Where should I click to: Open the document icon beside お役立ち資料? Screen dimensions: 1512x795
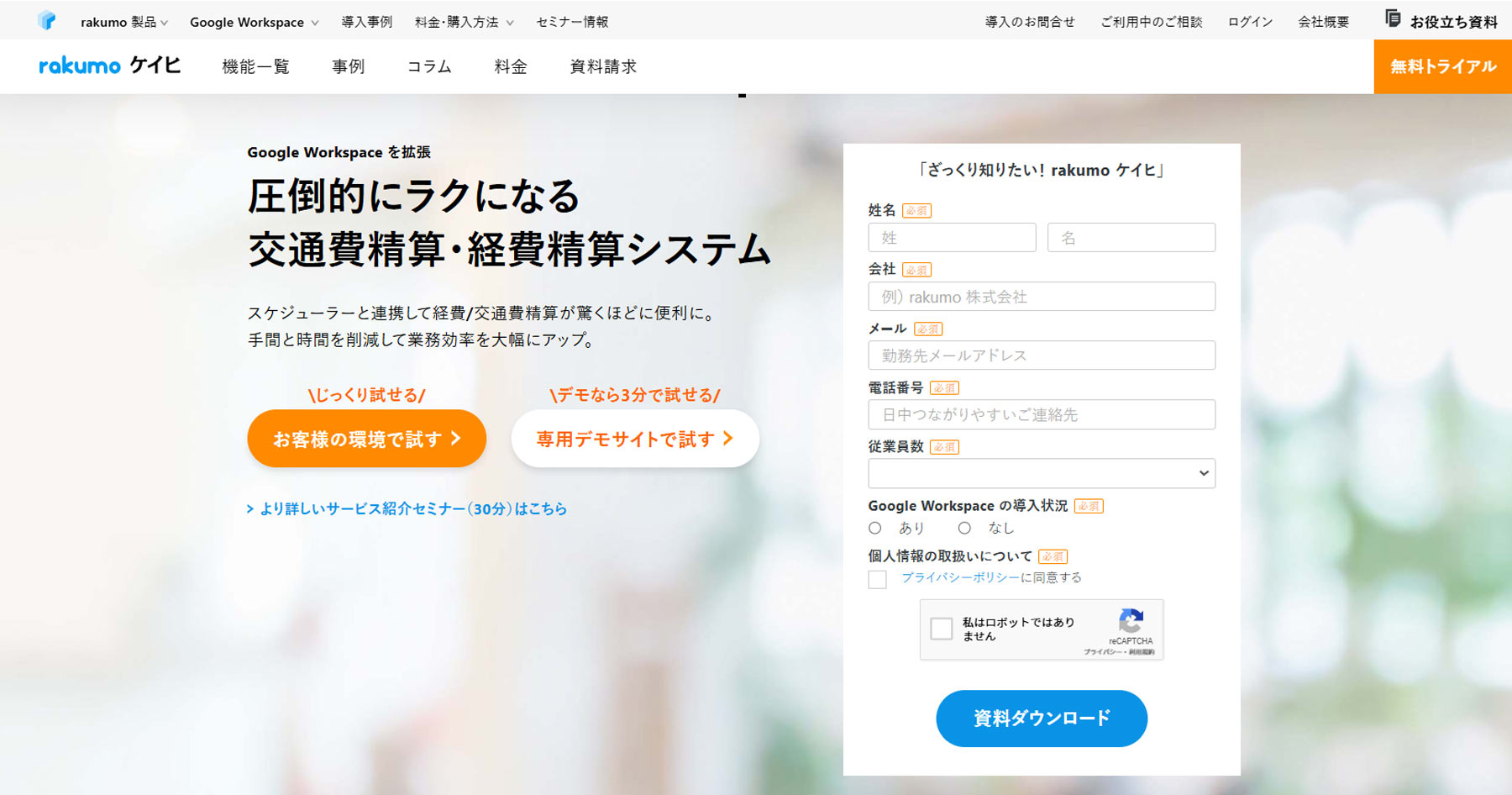tap(1393, 18)
